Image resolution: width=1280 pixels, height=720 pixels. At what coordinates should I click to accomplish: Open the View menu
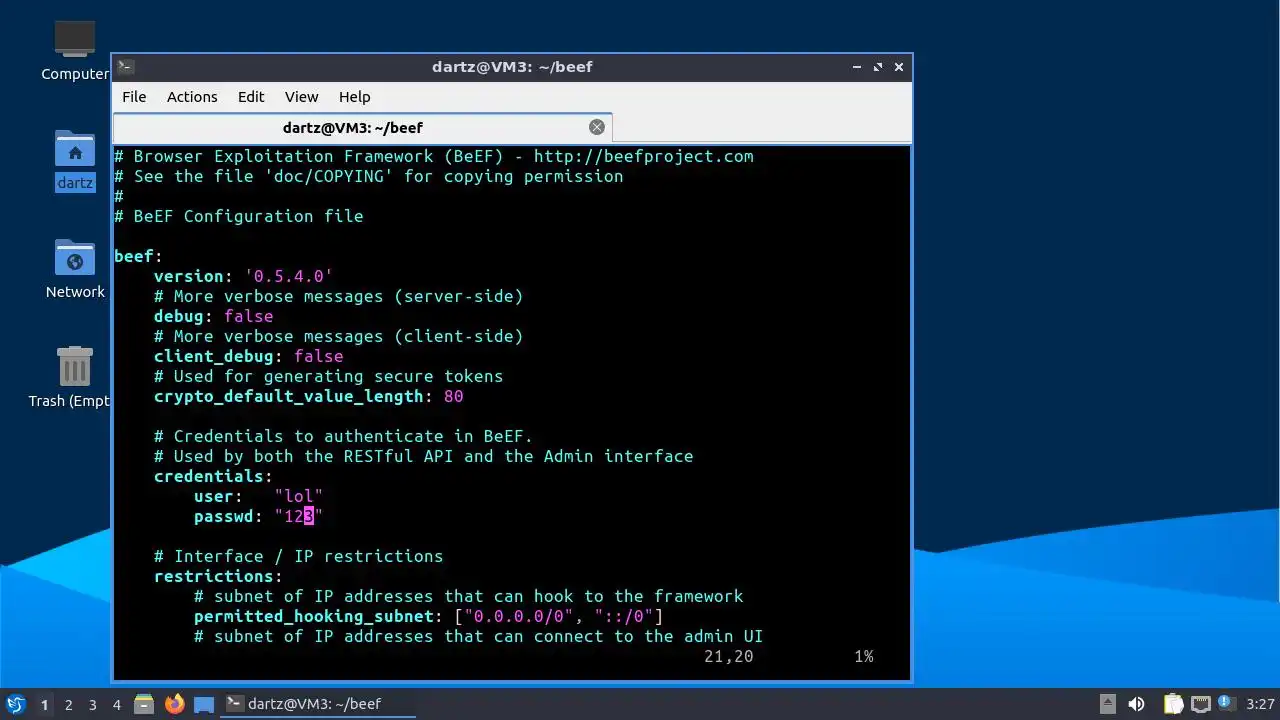pos(301,97)
